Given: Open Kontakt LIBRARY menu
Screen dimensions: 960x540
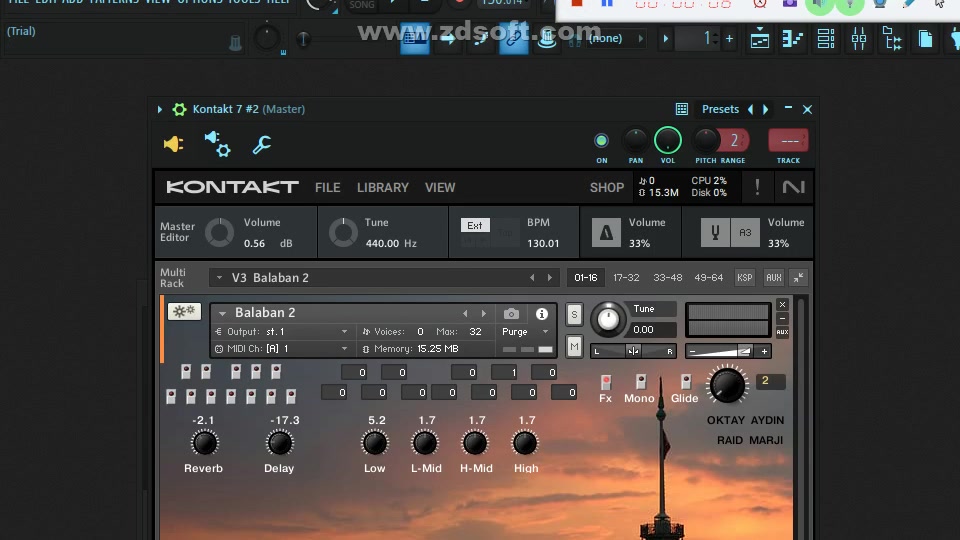Looking at the screenshot, I should point(383,187).
